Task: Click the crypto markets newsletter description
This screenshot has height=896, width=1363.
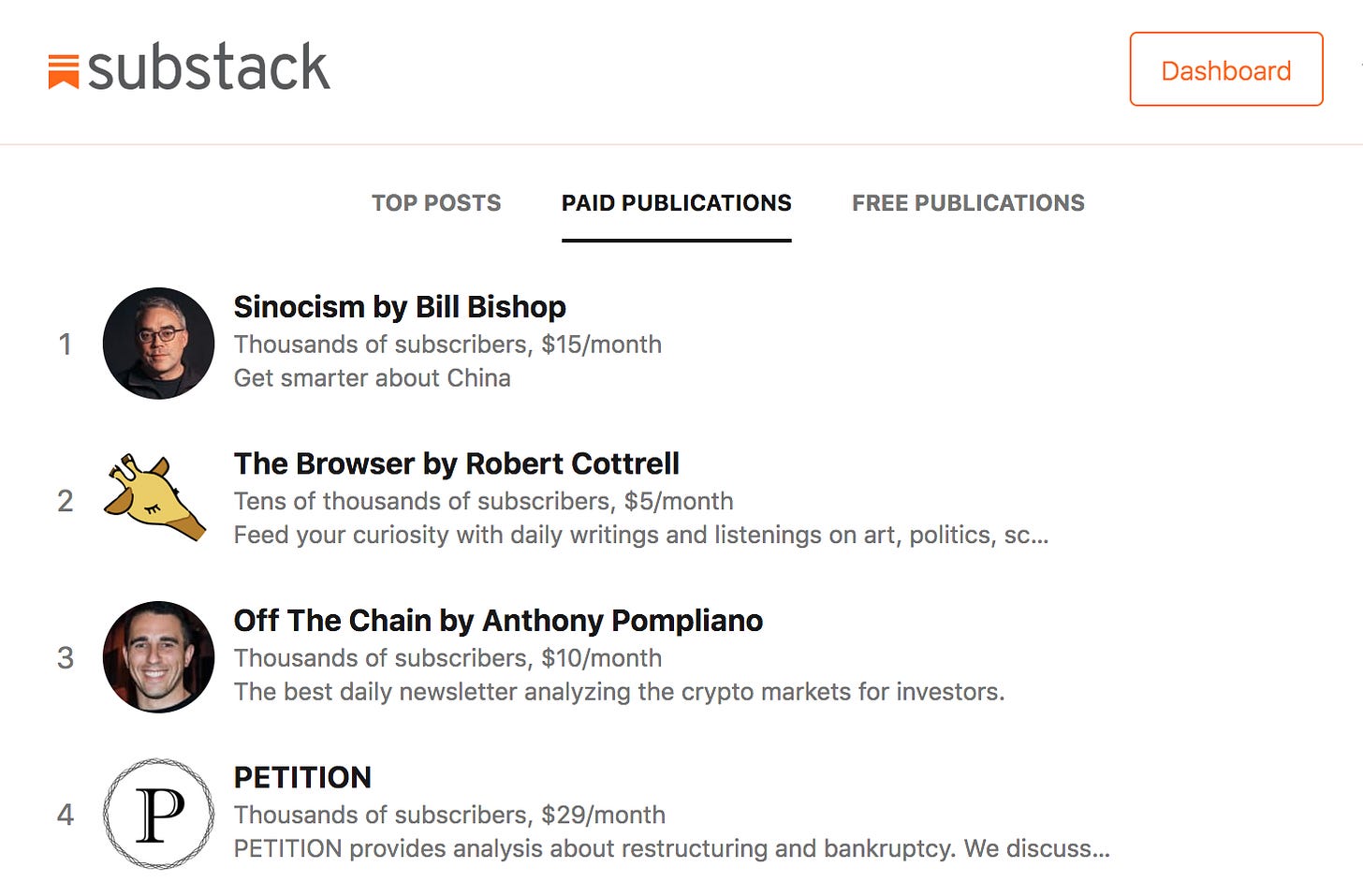Action: pos(619,692)
